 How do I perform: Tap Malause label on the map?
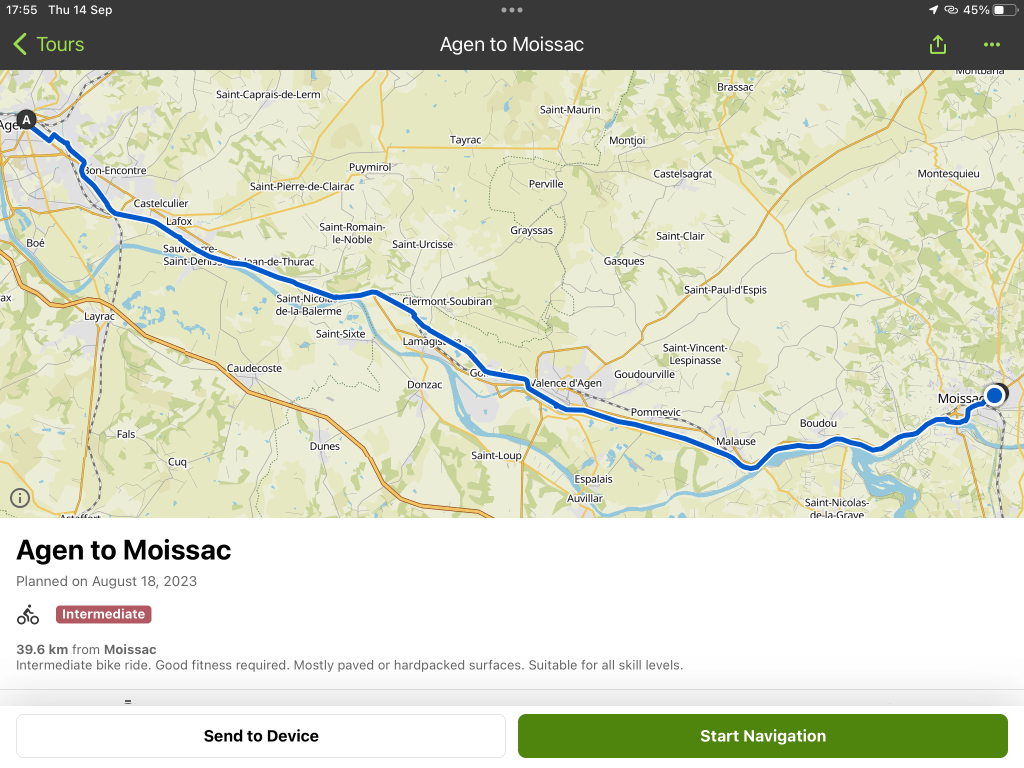point(736,441)
